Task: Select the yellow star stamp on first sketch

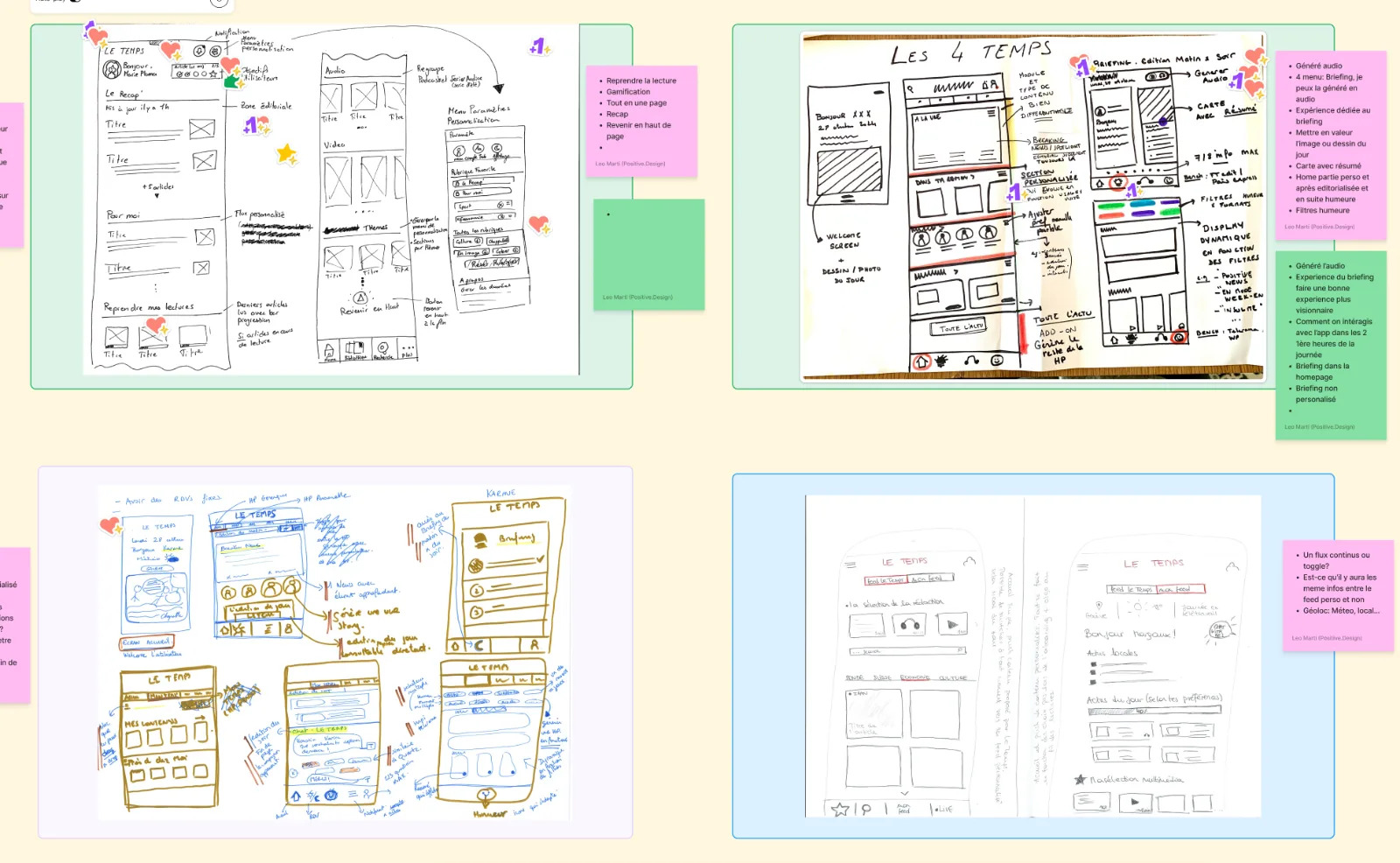Action: 286,154
